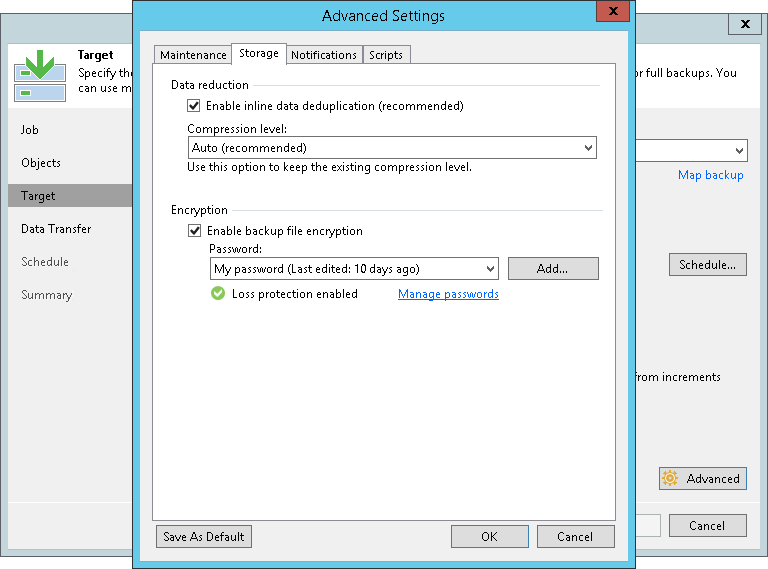Close the Advanced Settings dialog
This screenshot has height=569, width=768.
tap(613, 11)
